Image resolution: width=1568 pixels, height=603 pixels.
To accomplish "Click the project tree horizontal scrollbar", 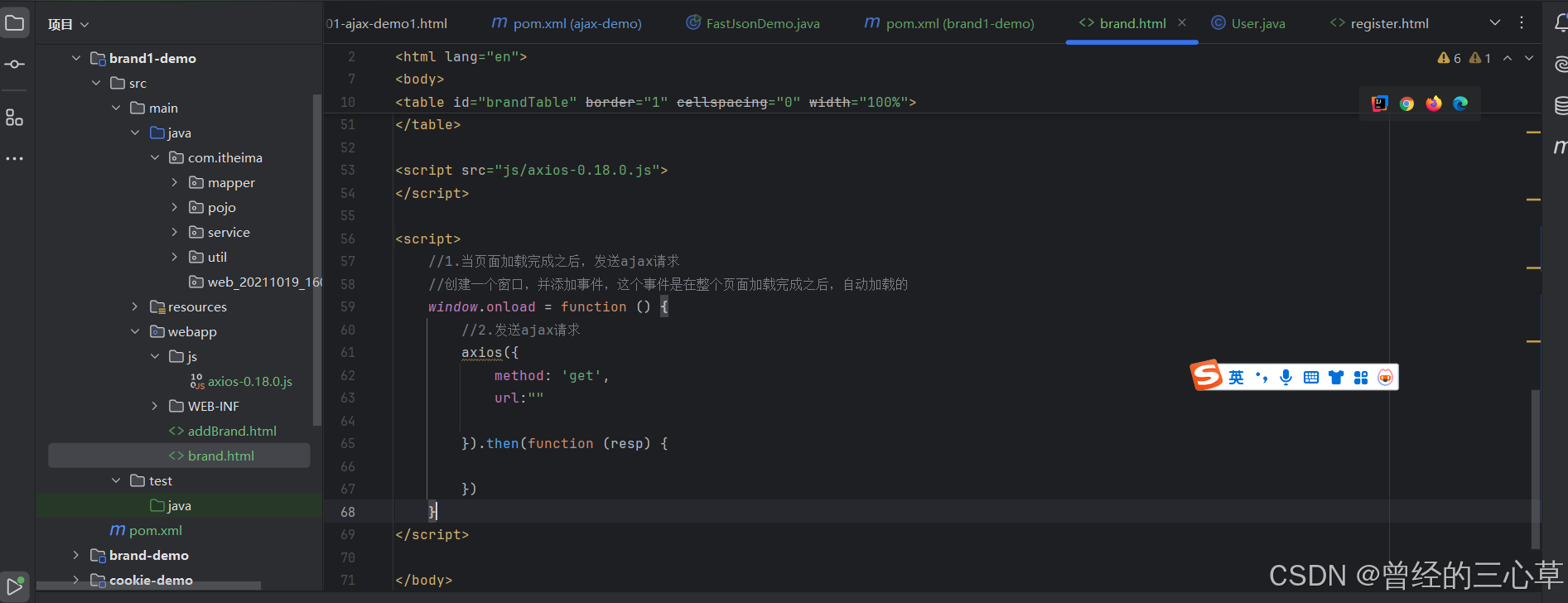I will click(x=148, y=586).
